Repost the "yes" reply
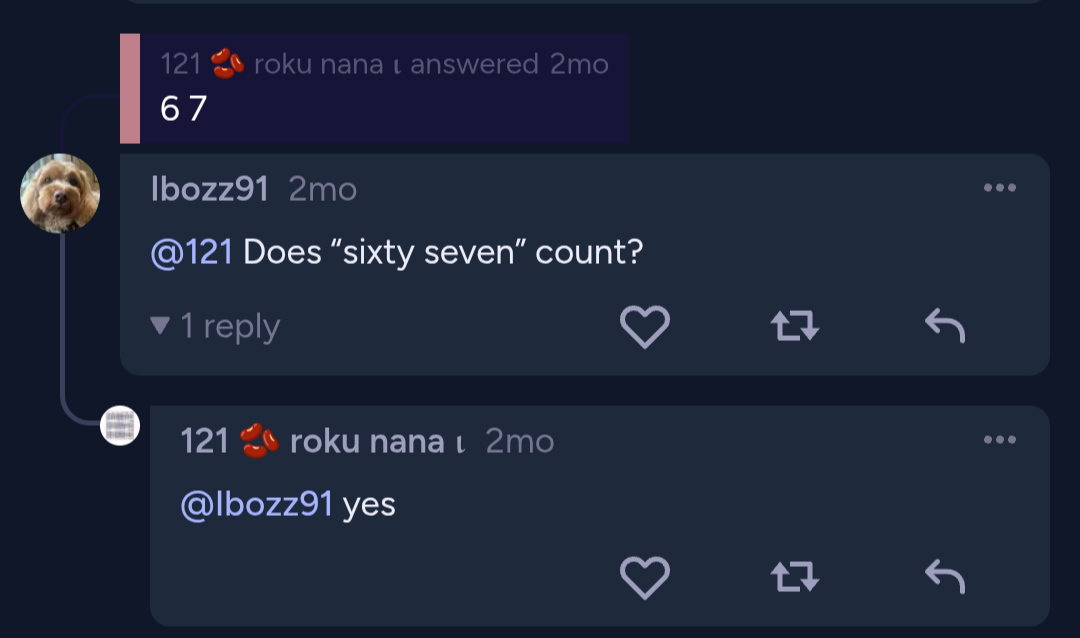Viewport: 1080px width, 638px height. pyautogui.click(x=795, y=577)
